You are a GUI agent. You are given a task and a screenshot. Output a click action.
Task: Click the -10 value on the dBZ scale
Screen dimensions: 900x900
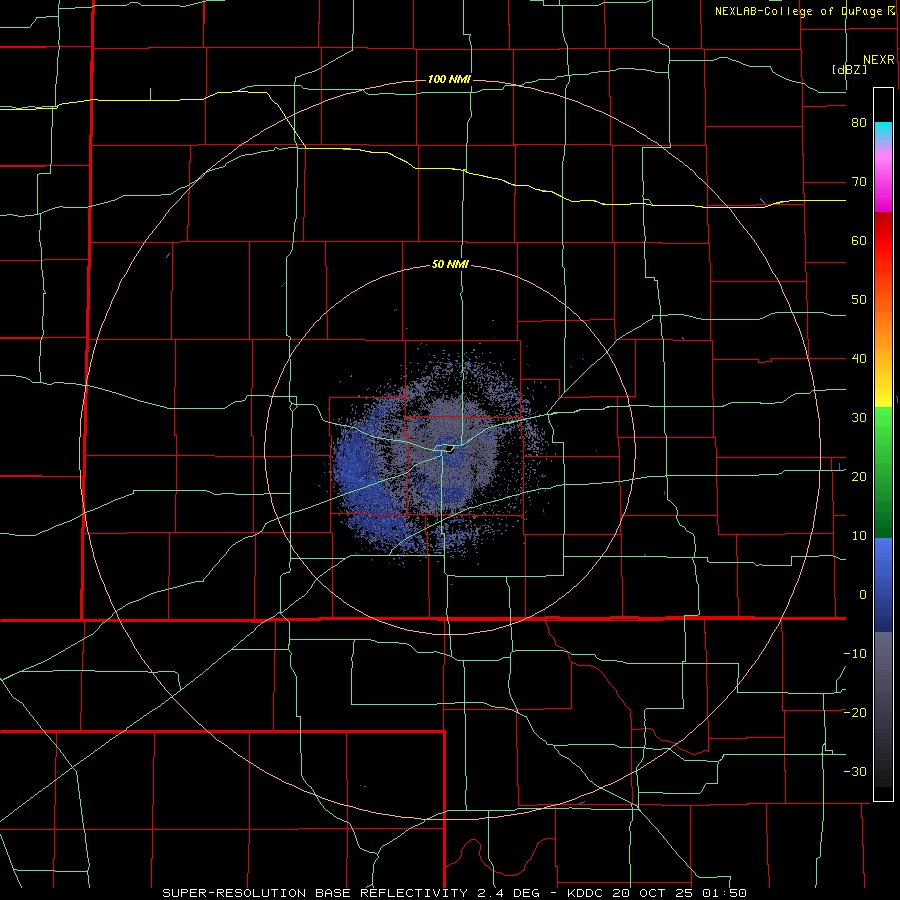pos(855,654)
